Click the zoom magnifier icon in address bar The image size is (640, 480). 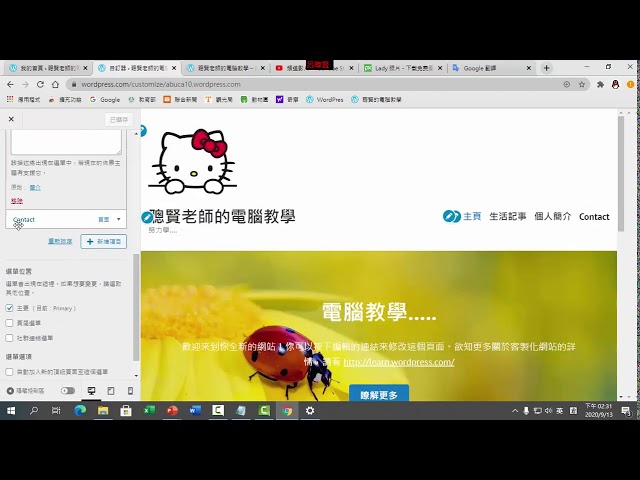click(x=567, y=84)
